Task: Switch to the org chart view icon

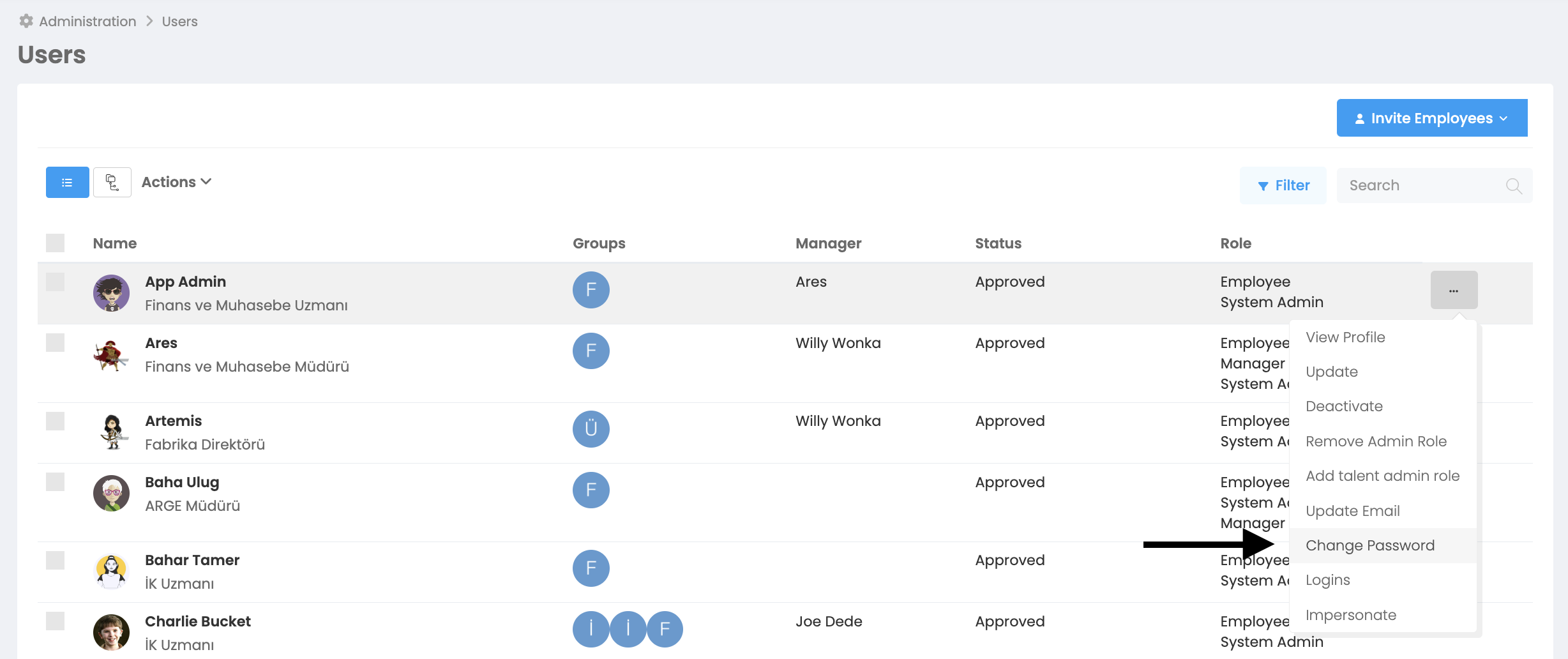Action: (x=112, y=183)
